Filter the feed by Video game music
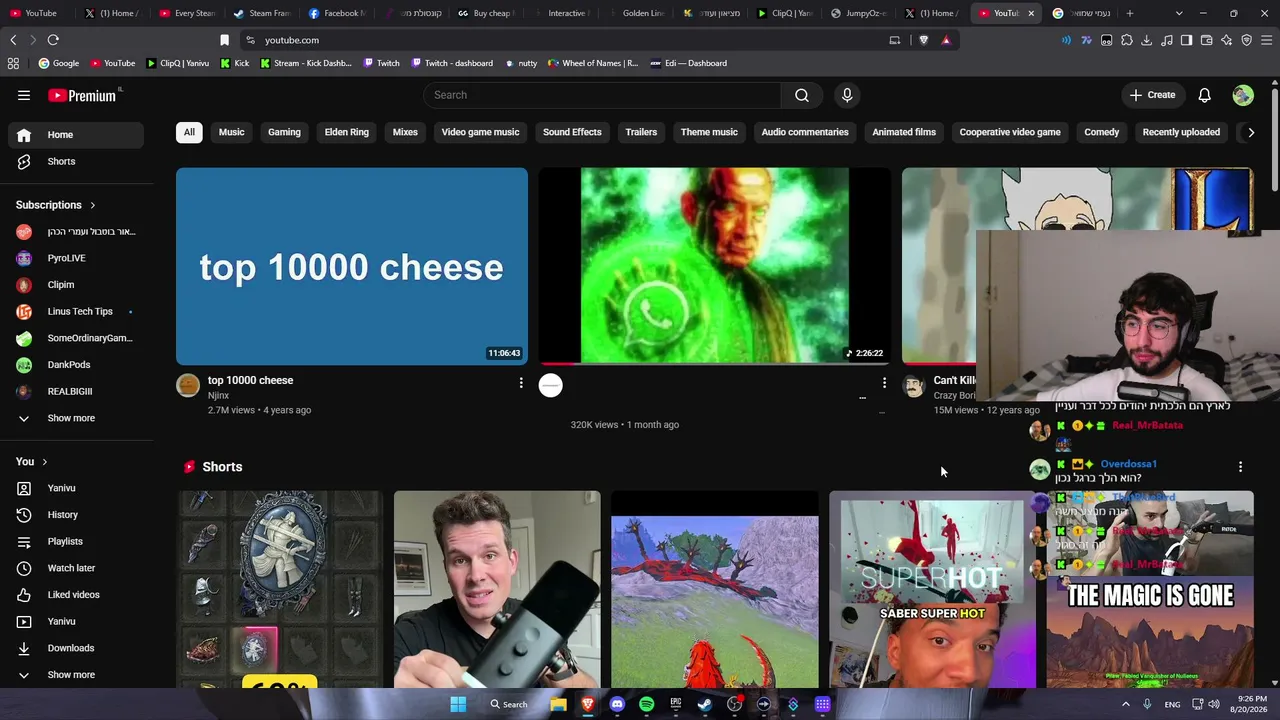This screenshot has height=720, width=1280. (x=480, y=132)
